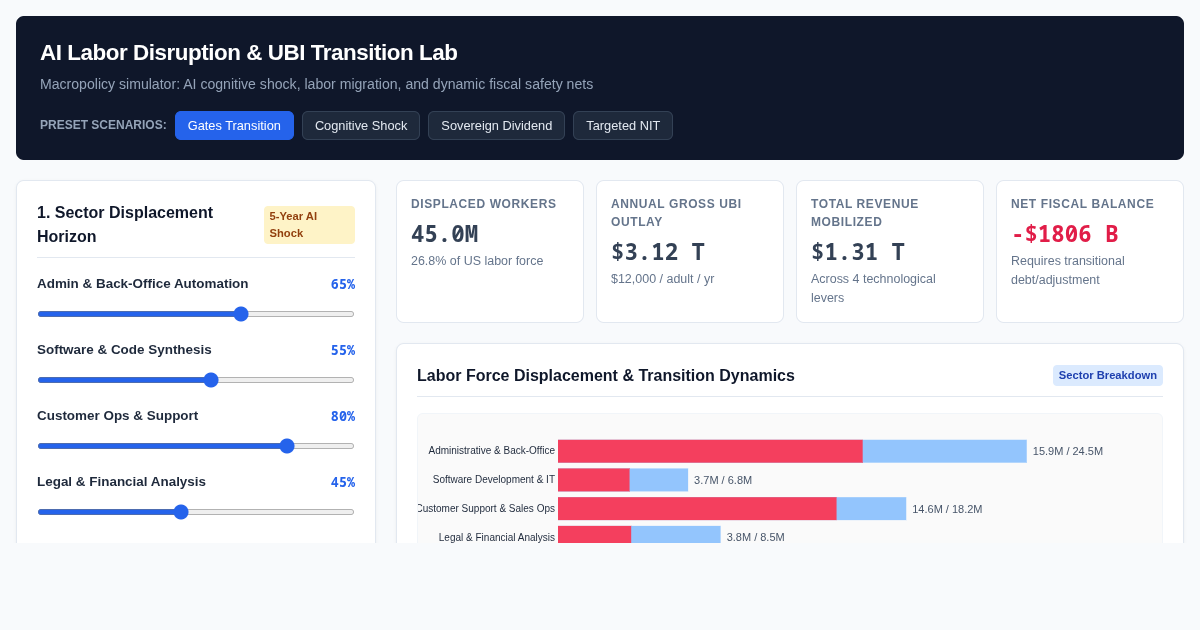Click the 55% code synthesis value
Image resolution: width=1200 pixels, height=630 pixels.
pos(343,350)
